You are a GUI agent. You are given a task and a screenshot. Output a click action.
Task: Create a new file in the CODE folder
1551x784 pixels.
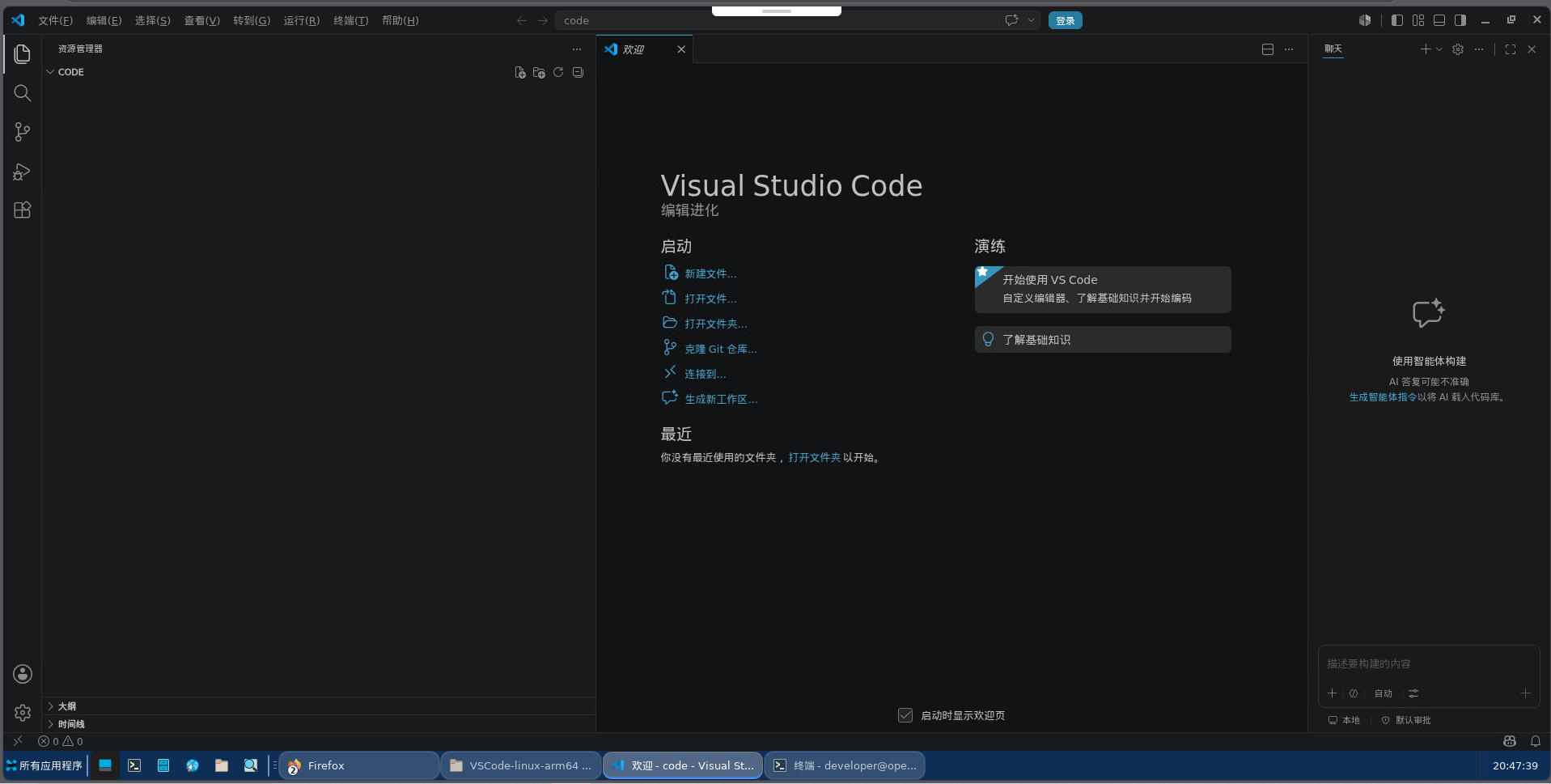(x=520, y=72)
